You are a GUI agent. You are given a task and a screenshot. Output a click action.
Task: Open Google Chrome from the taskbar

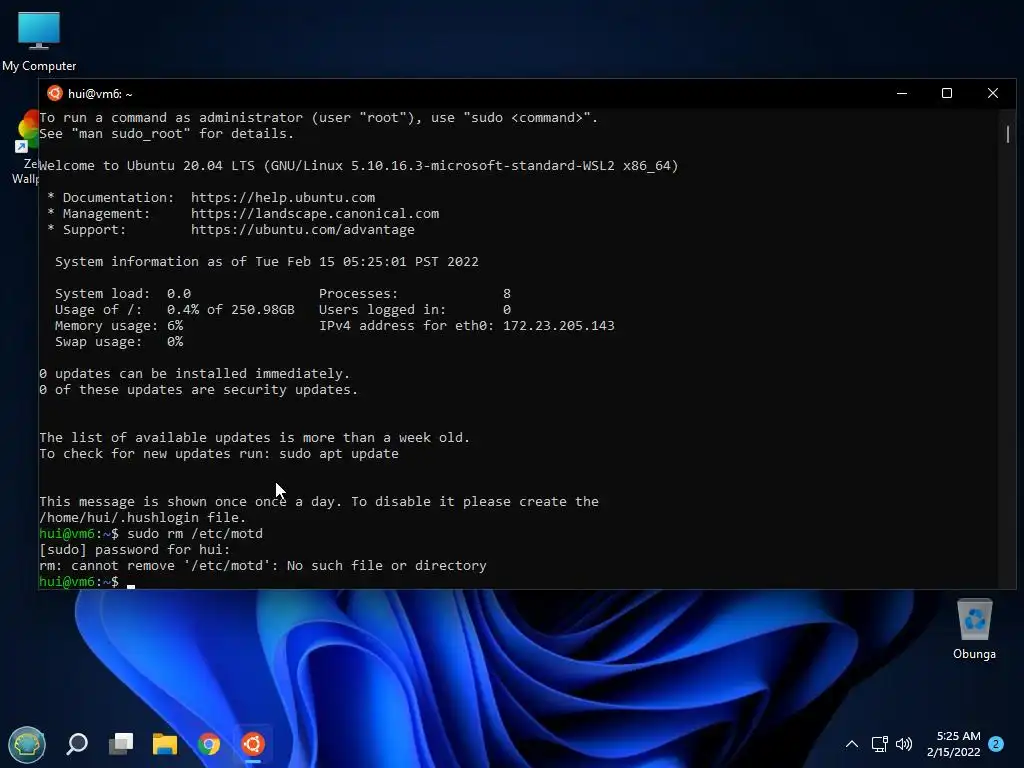pyautogui.click(x=209, y=744)
